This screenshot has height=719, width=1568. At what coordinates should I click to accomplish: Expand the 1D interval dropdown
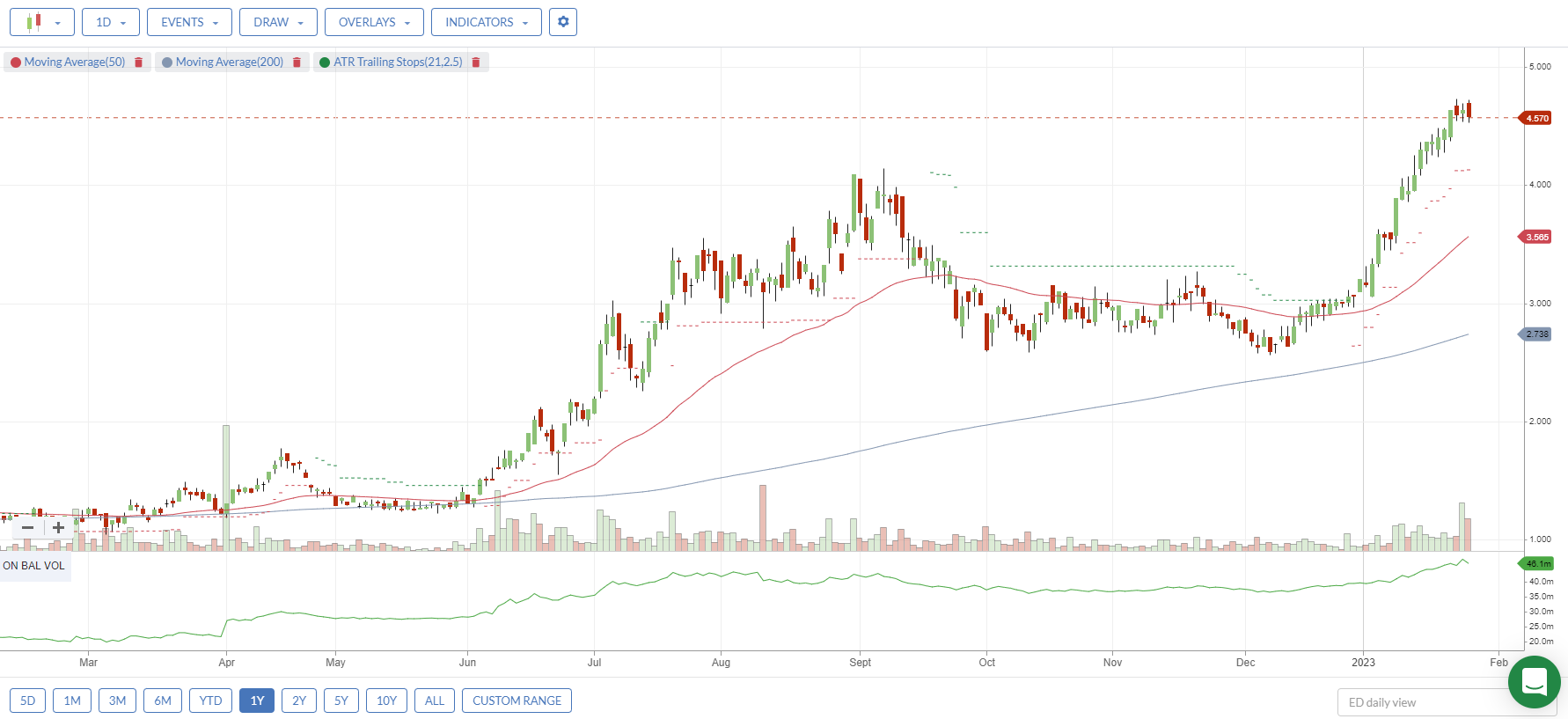tap(111, 22)
